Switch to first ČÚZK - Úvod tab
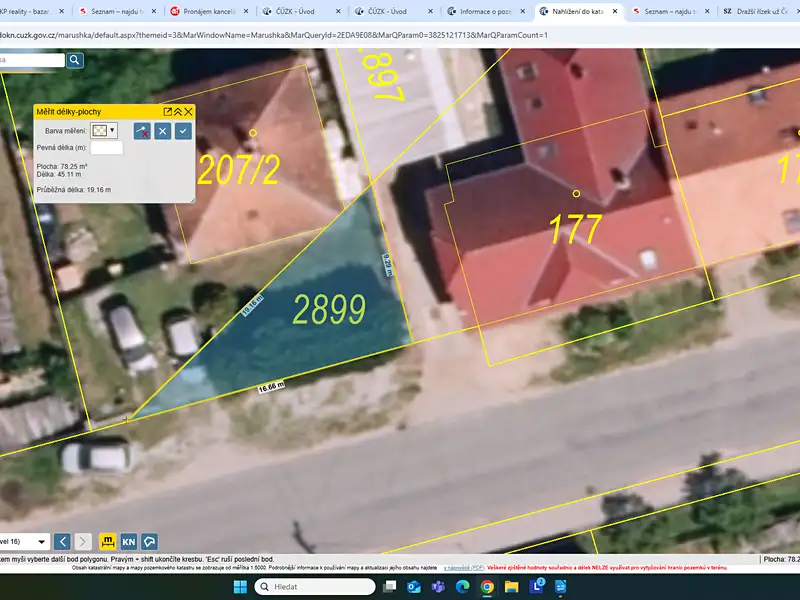The width and height of the screenshot is (800, 600). point(302,11)
